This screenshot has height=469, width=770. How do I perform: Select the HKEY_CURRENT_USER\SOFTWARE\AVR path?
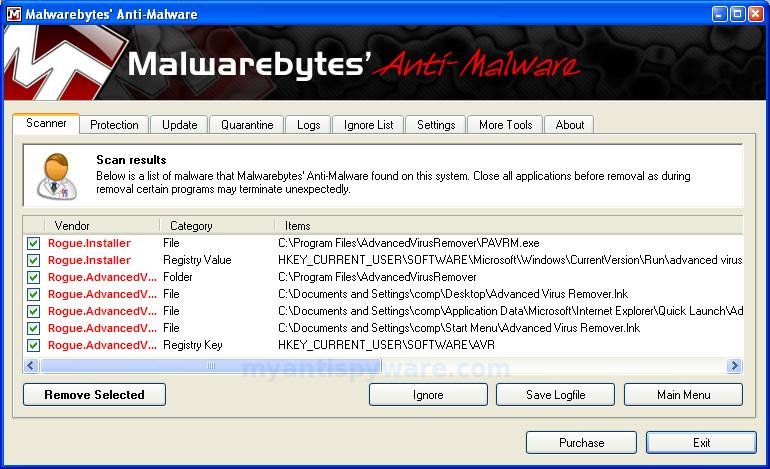(386, 345)
